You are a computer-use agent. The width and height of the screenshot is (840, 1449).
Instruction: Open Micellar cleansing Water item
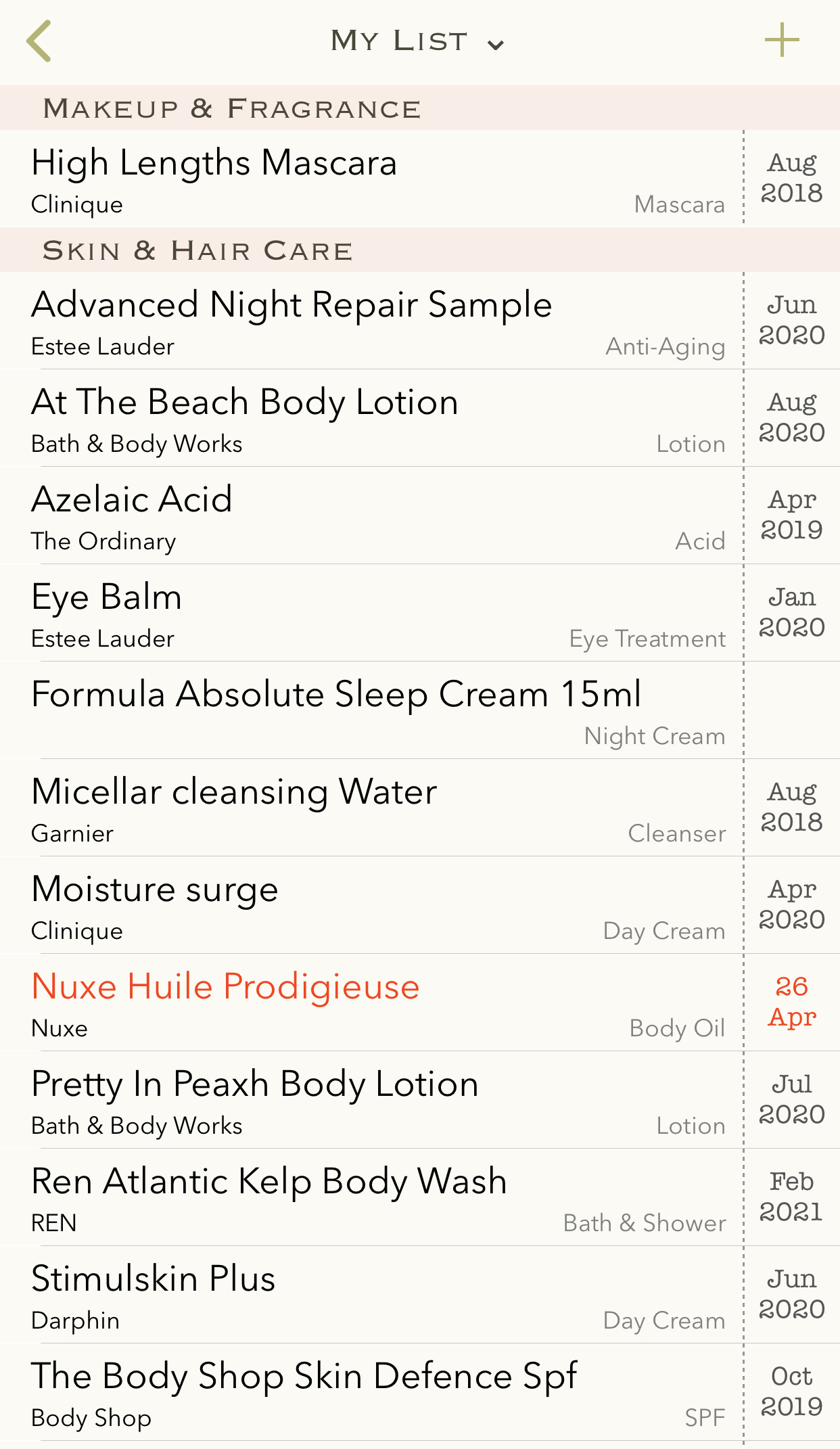tap(234, 793)
